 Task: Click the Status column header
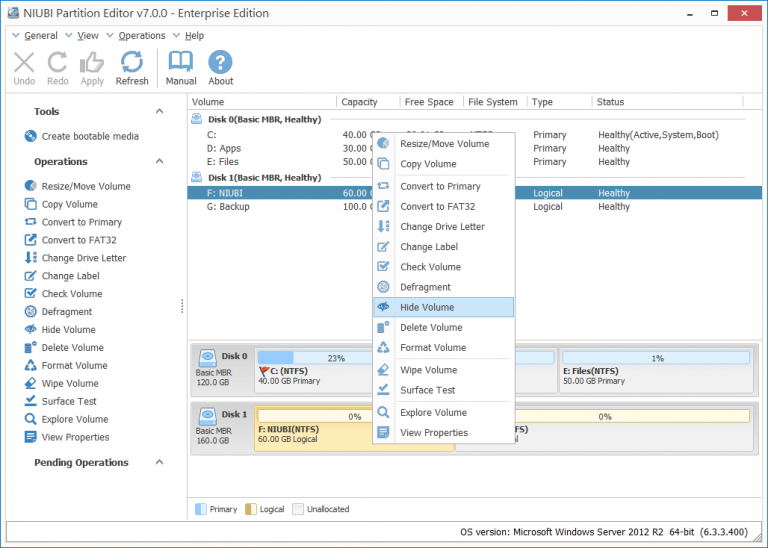click(x=668, y=102)
